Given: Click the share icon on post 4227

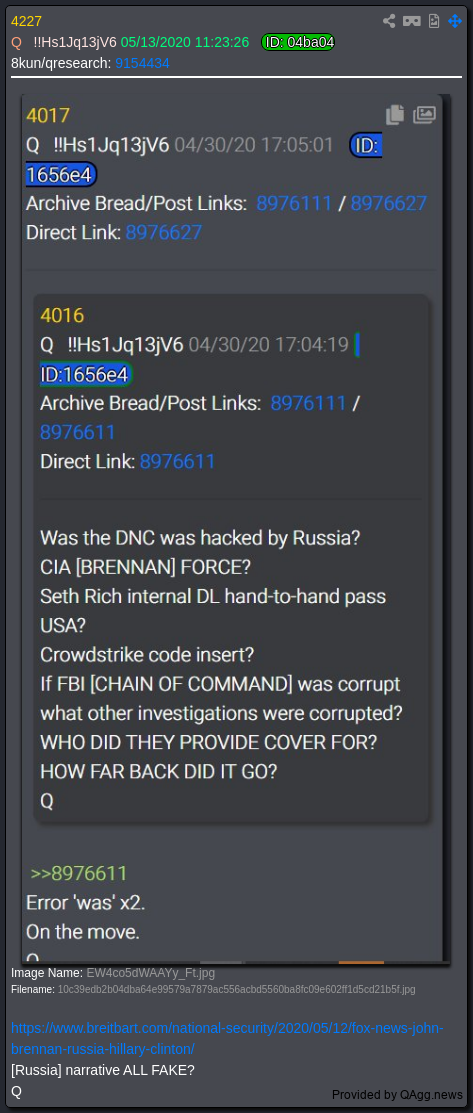Looking at the screenshot, I should [x=388, y=21].
